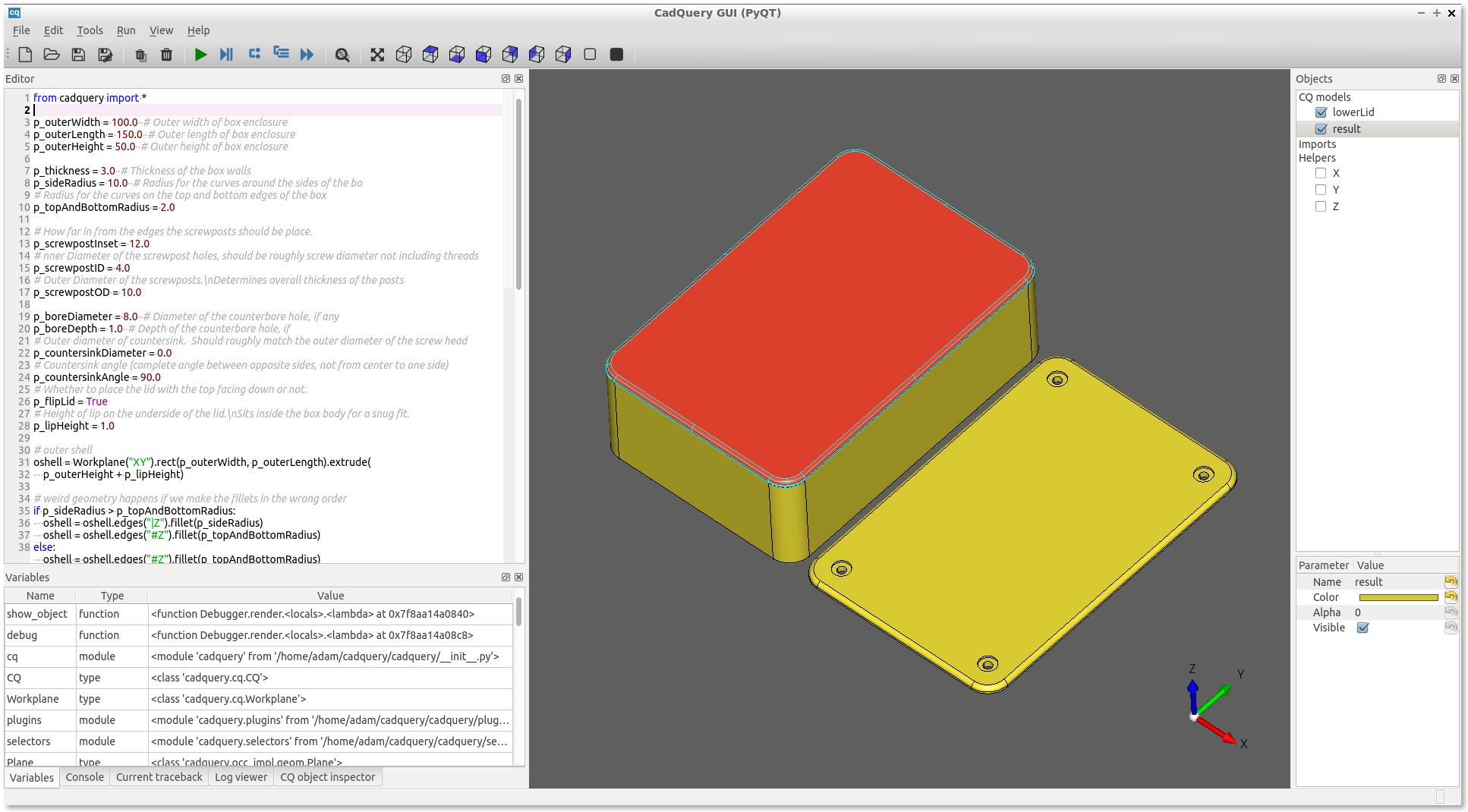Image resolution: width=1468 pixels, height=812 pixels.
Task: Hide the lowerLid model checkbox
Action: [1321, 112]
